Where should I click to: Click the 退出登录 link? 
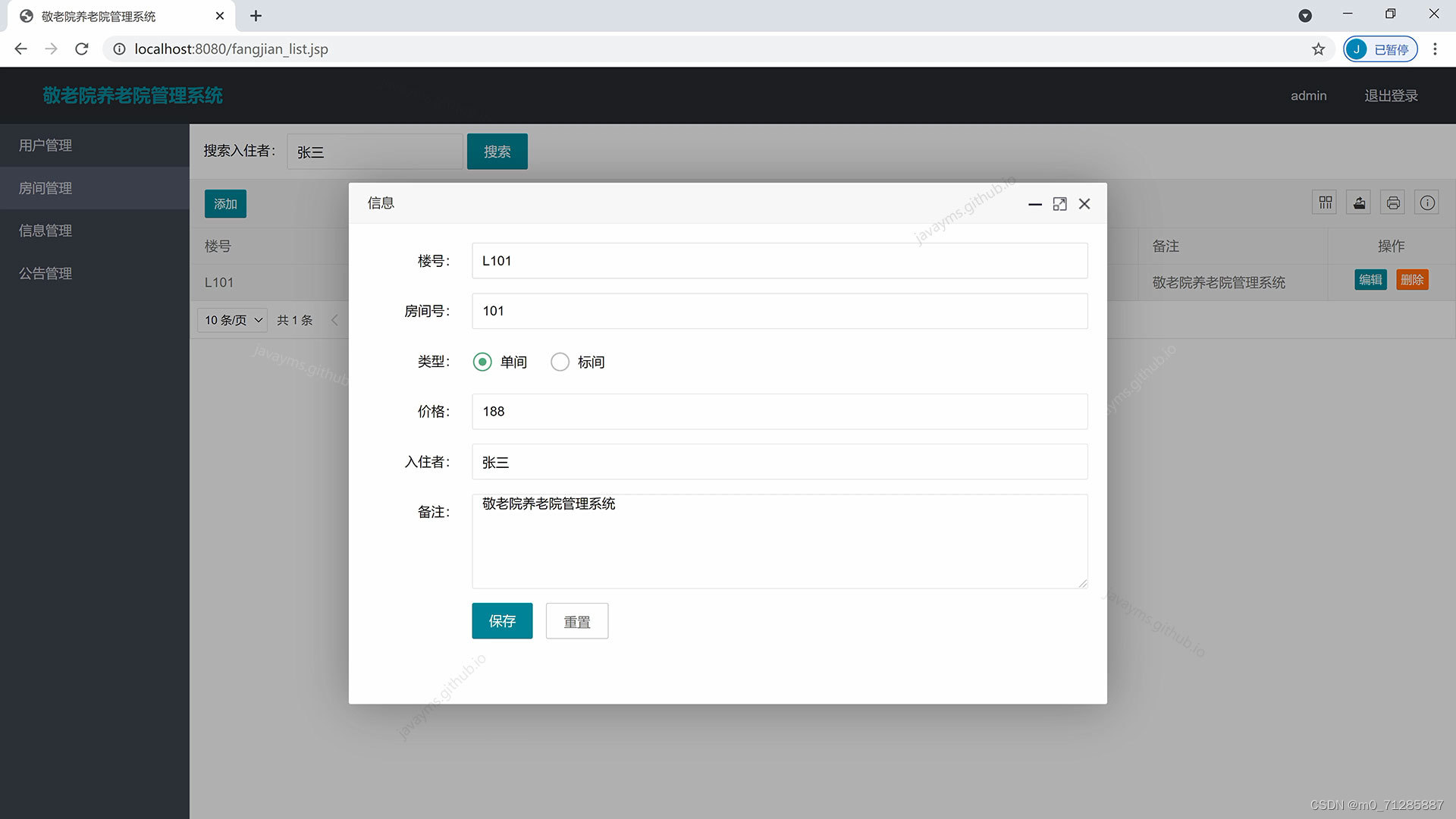coord(1391,96)
